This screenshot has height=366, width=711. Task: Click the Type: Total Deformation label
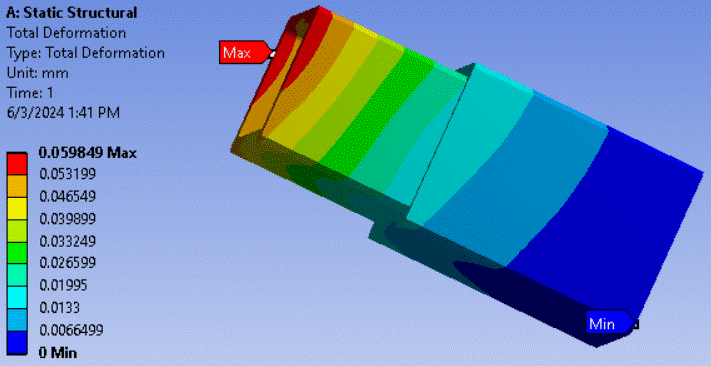(x=85, y=53)
